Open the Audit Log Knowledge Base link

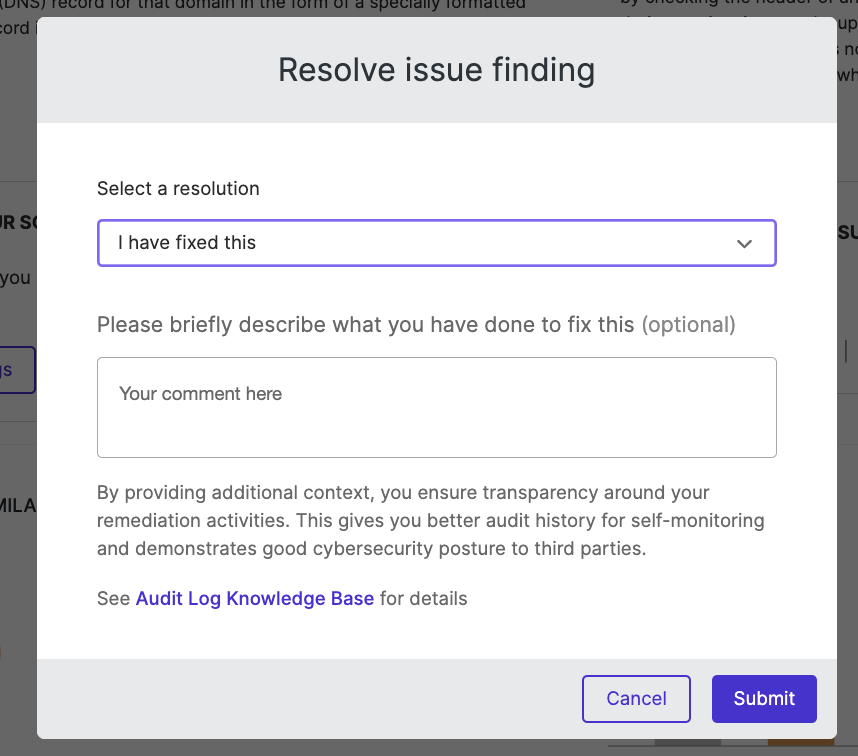pyautogui.click(x=254, y=598)
